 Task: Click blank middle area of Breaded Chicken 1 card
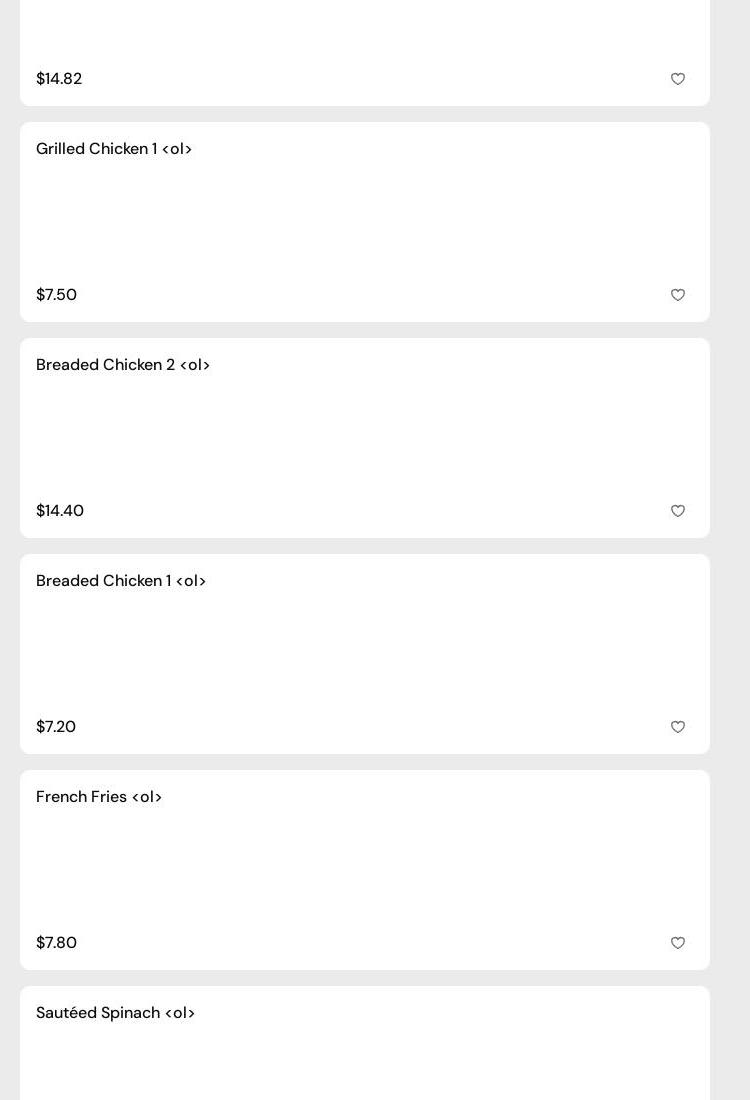365,654
